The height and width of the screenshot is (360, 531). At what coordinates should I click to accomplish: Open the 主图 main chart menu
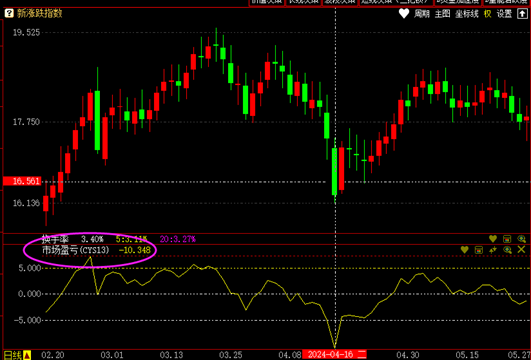[x=443, y=14]
